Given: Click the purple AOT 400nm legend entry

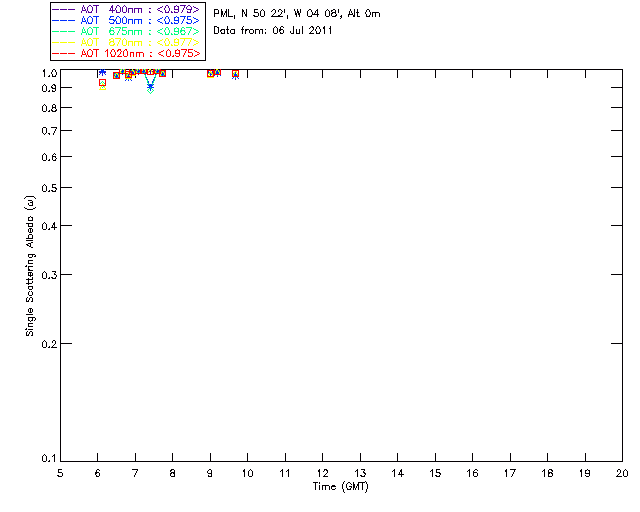Looking at the screenshot, I should [x=126, y=9].
